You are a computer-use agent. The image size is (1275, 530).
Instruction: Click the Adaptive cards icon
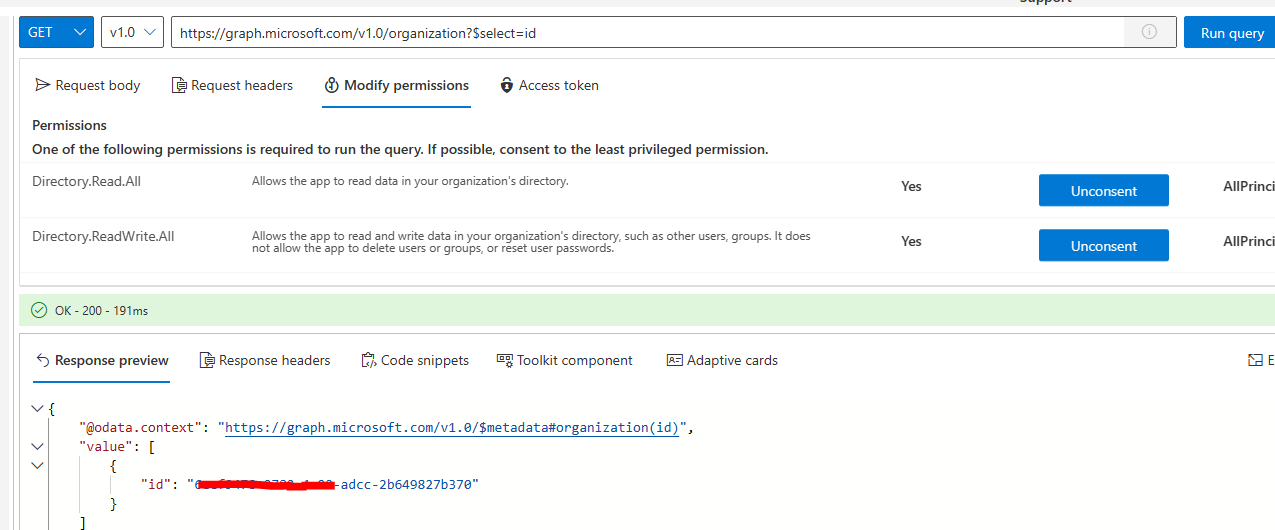[674, 360]
